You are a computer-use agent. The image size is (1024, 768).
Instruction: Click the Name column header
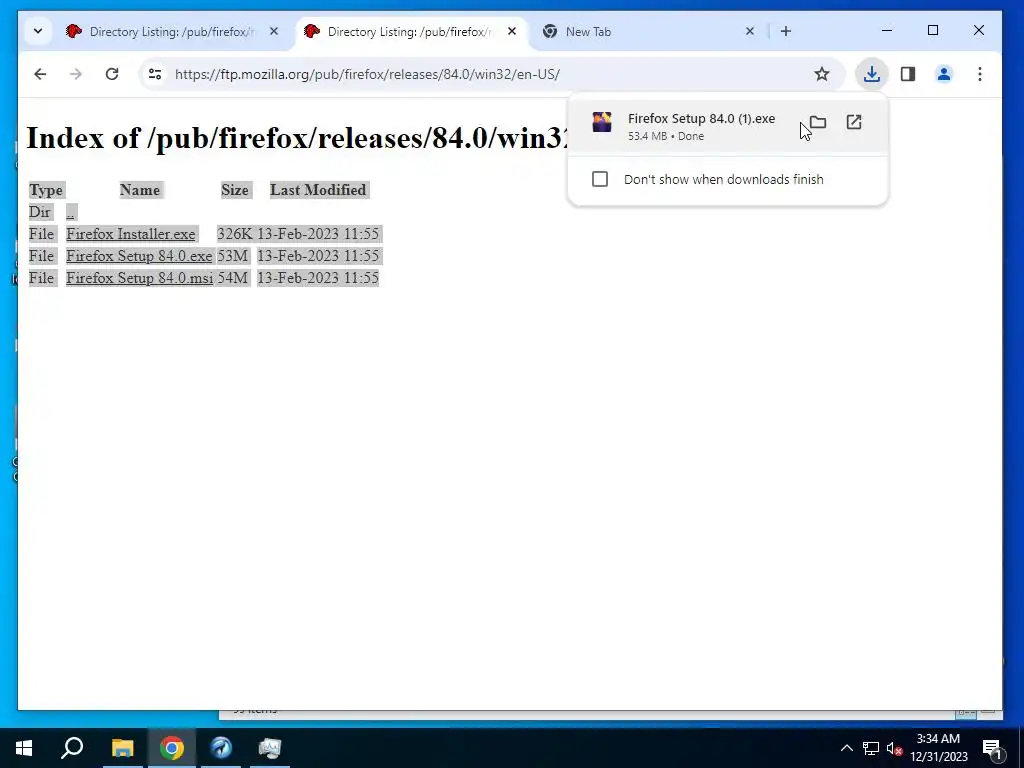(x=140, y=190)
